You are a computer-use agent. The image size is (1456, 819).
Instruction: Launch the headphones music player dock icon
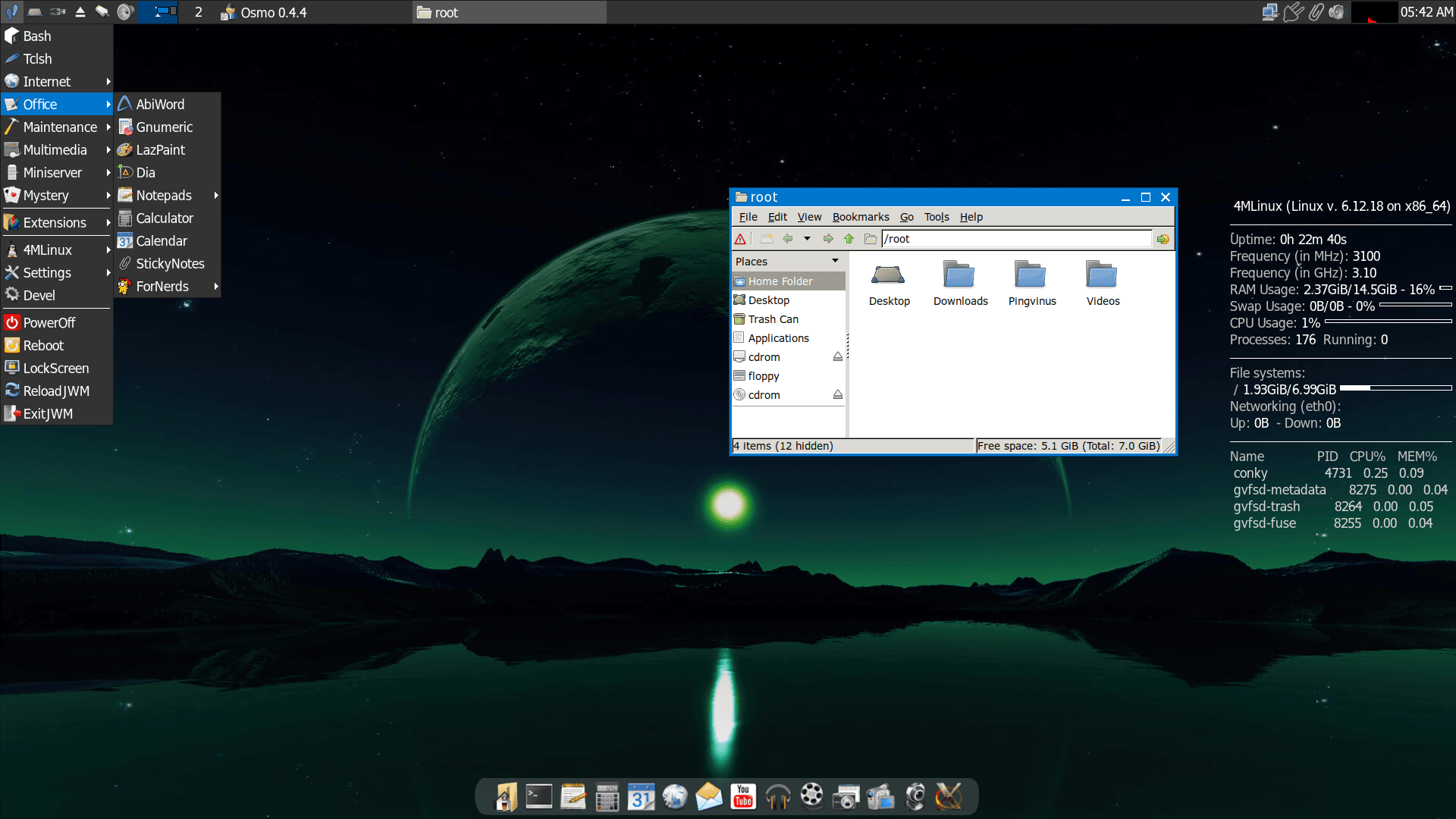pos(777,797)
